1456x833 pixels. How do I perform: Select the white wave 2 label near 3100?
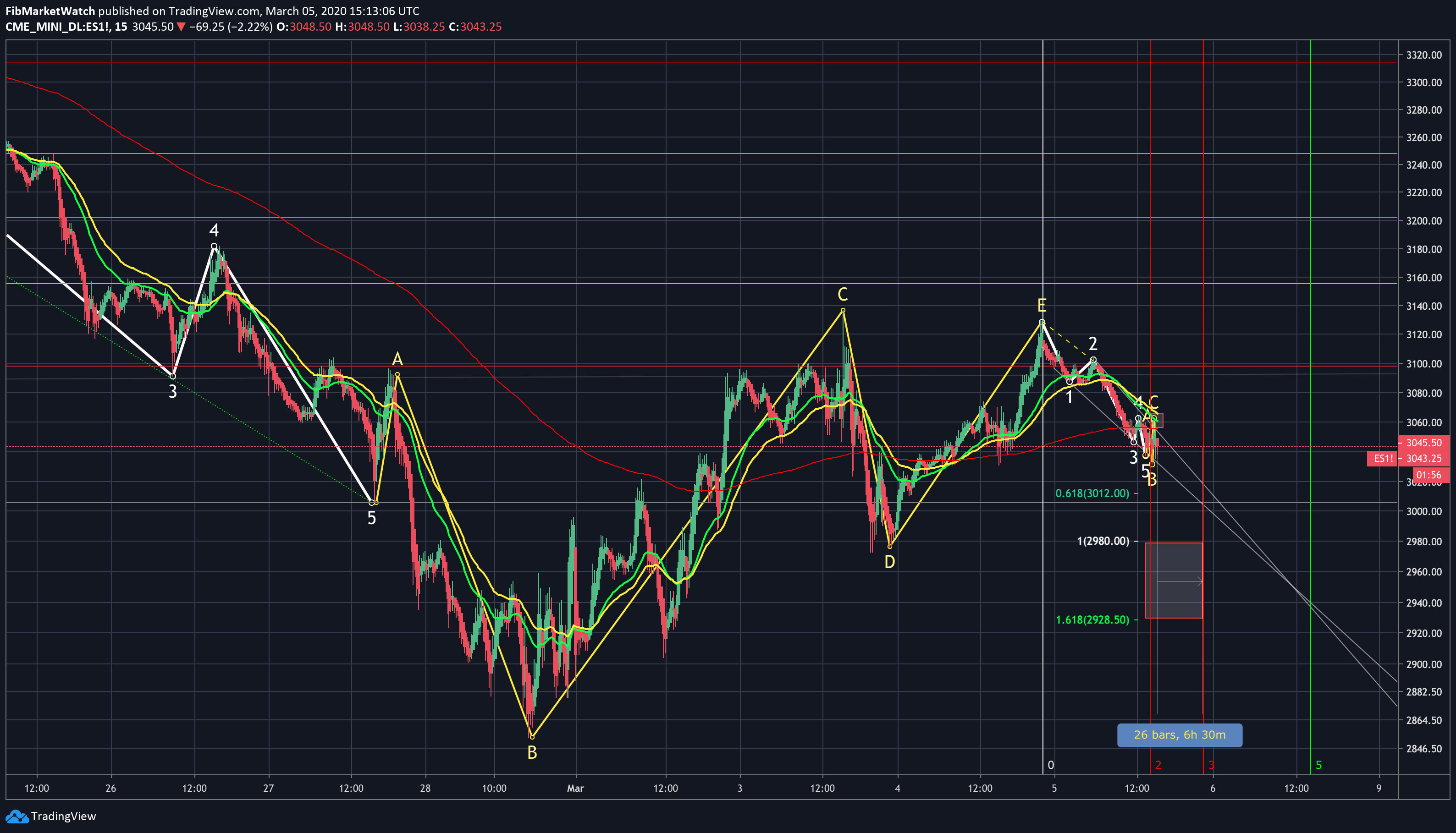tap(1092, 344)
